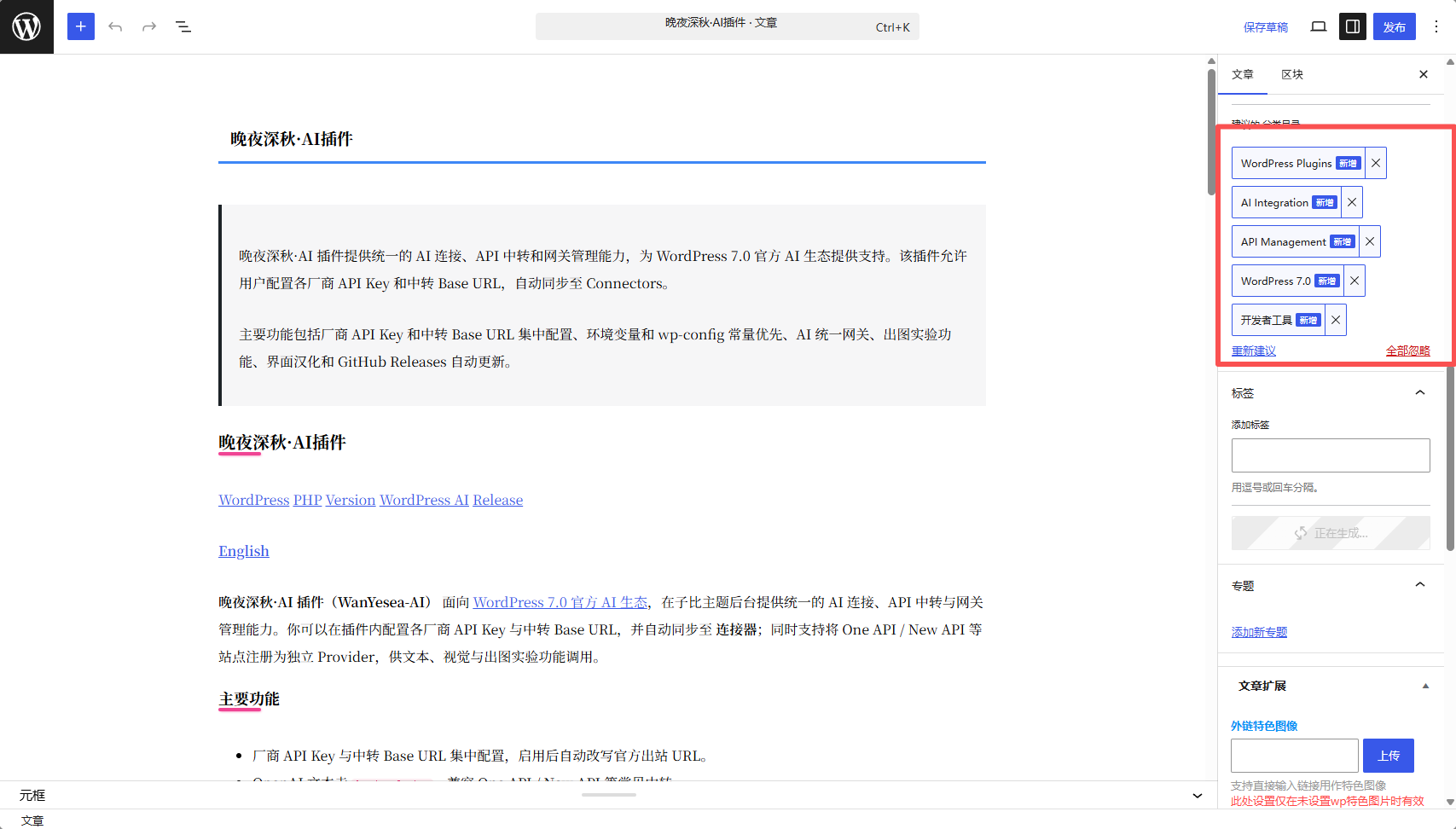Publish the post with 发布
The width and height of the screenshot is (1456, 829).
(x=1395, y=26)
